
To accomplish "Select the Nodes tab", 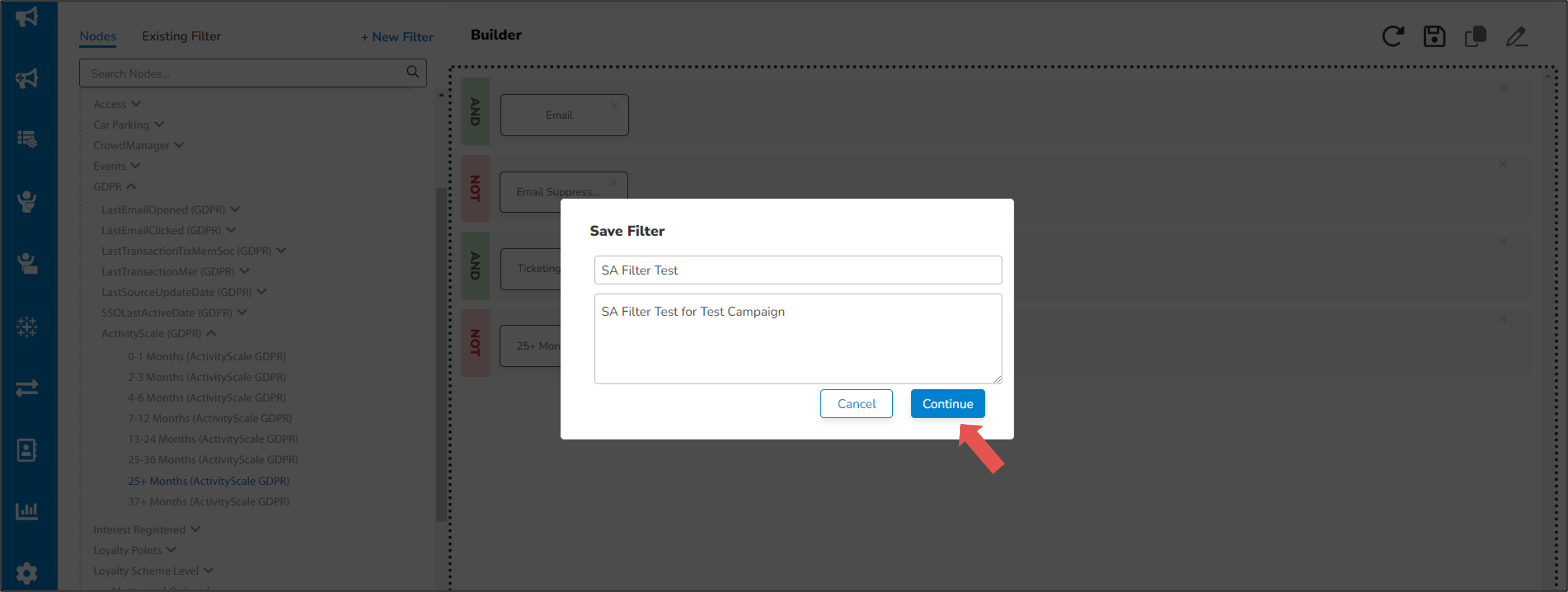I will pyautogui.click(x=97, y=36).
